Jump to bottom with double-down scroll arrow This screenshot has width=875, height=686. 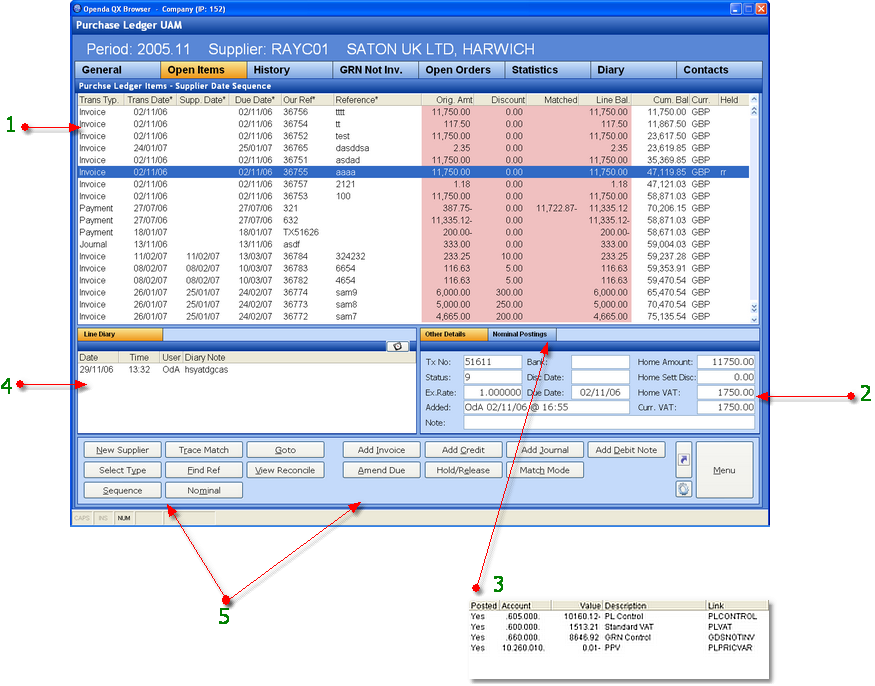coord(754,308)
